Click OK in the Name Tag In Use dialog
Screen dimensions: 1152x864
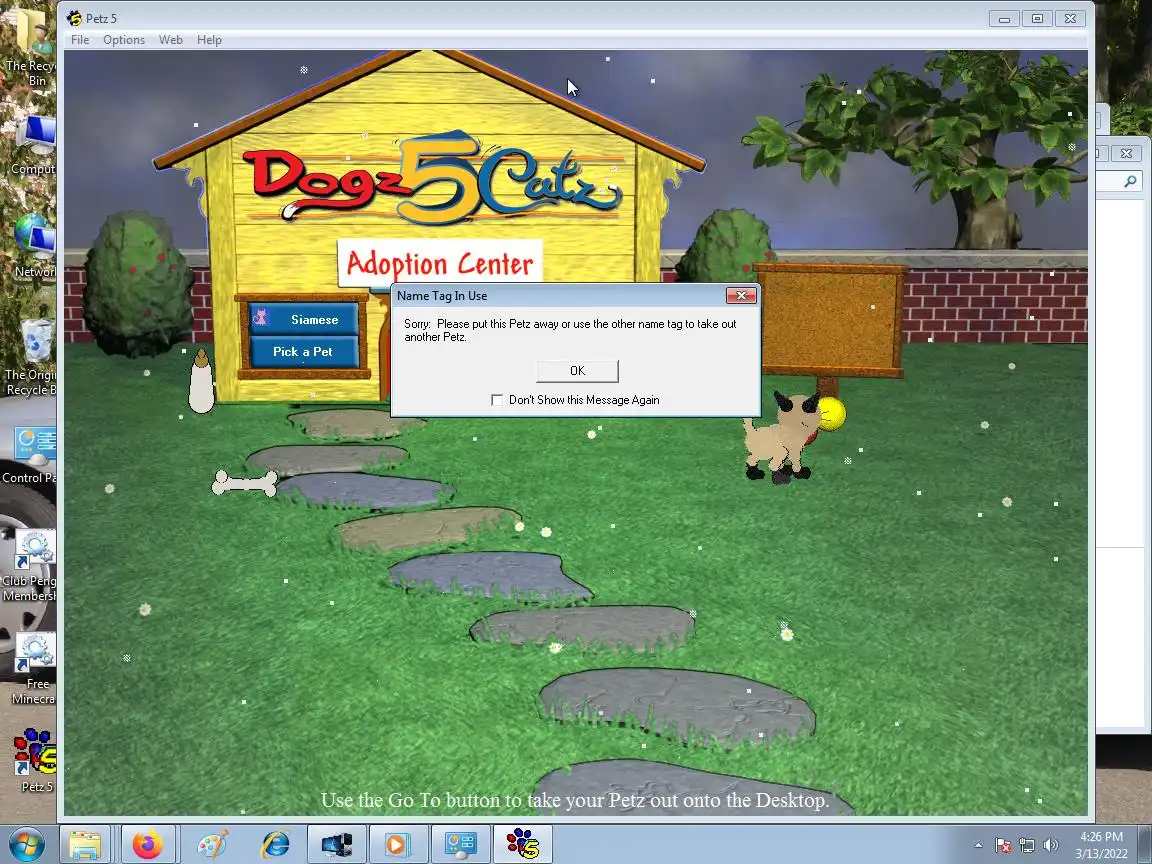577,371
